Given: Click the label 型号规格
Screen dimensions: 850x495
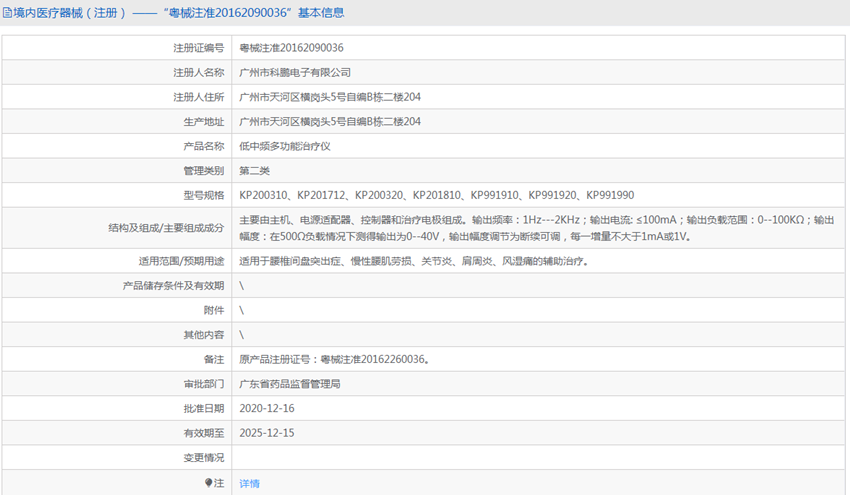Looking at the screenshot, I should point(203,195).
